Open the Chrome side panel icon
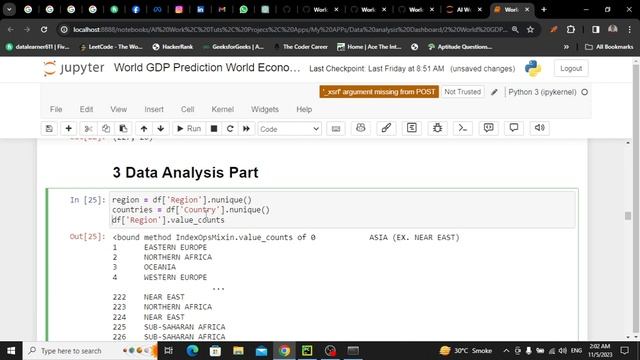The width and height of the screenshot is (640, 360). (596, 29)
